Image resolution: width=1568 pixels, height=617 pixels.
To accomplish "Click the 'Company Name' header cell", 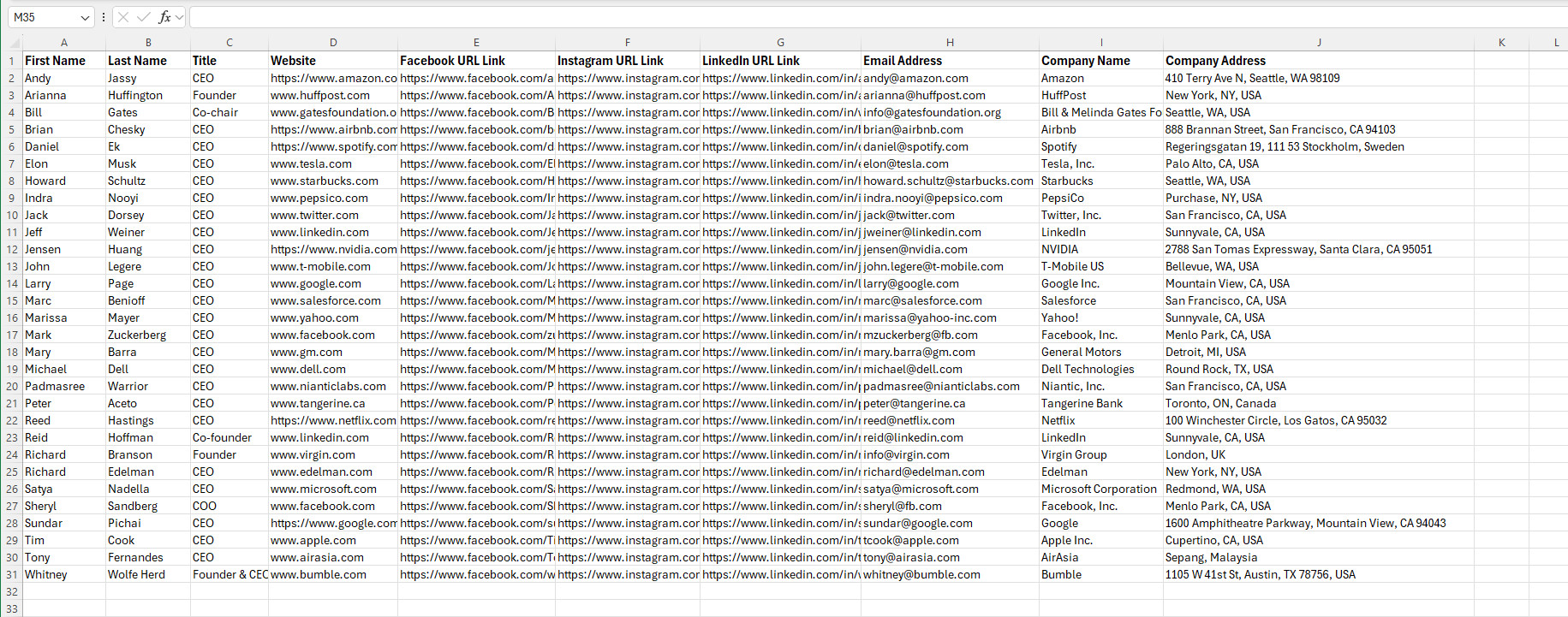I will (x=1101, y=61).
